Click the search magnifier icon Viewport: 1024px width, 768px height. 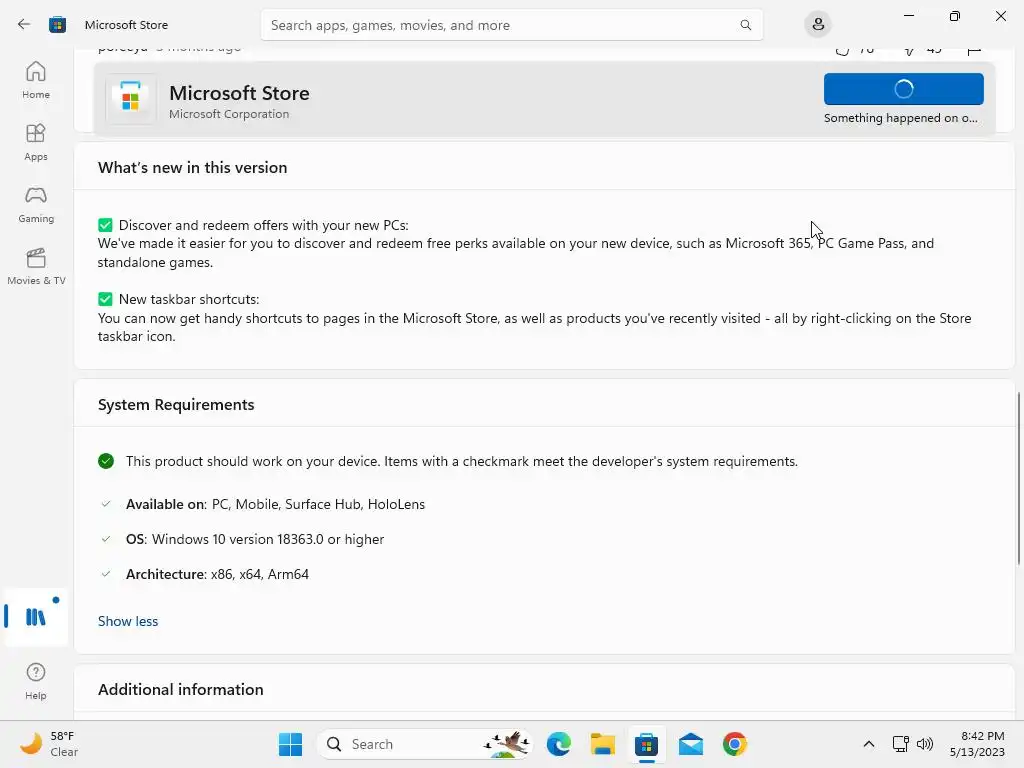[x=745, y=25]
